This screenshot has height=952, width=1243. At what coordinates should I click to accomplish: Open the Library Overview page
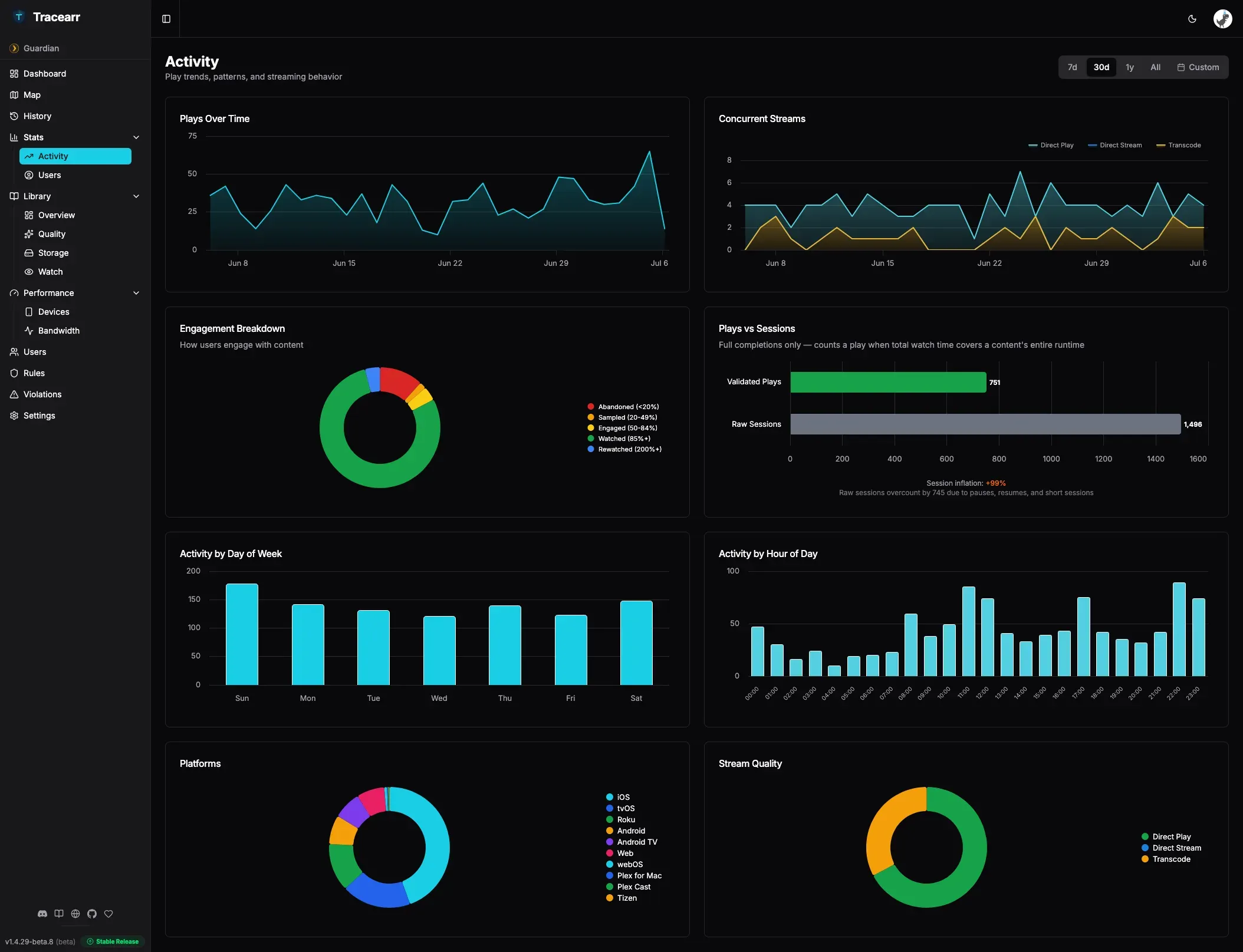pos(75,215)
